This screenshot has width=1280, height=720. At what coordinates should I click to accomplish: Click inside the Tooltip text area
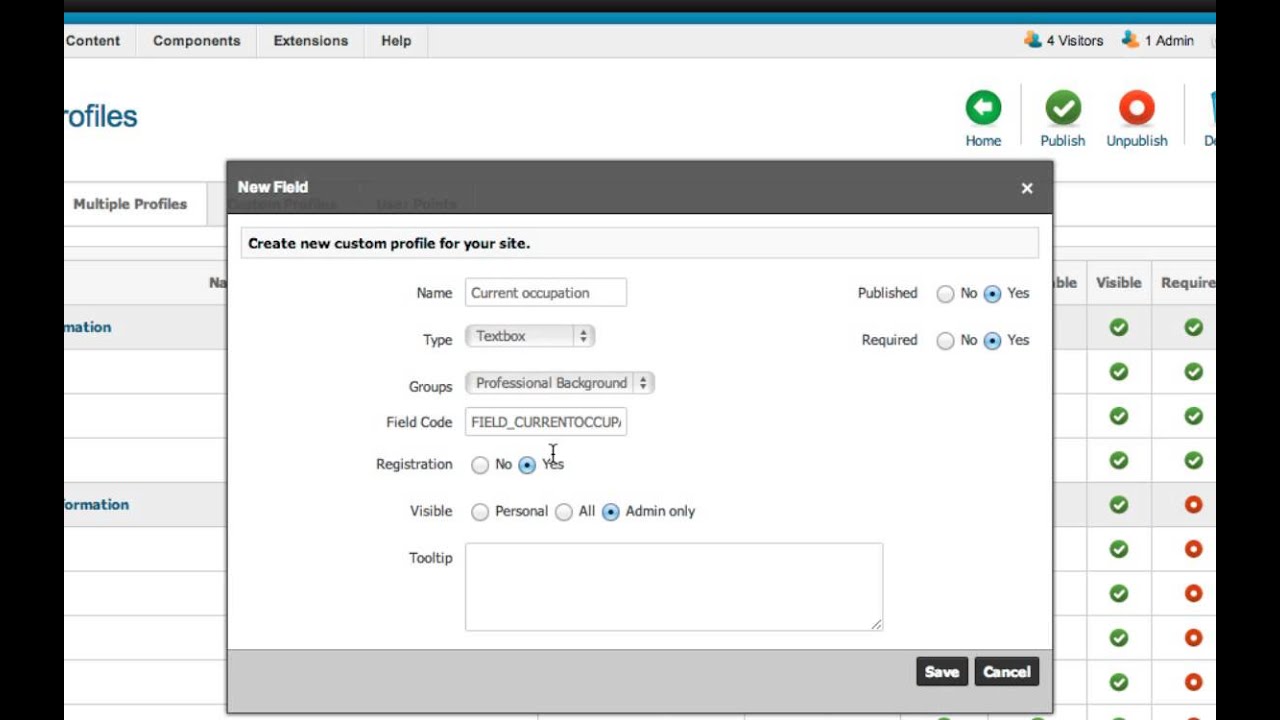tap(673, 587)
